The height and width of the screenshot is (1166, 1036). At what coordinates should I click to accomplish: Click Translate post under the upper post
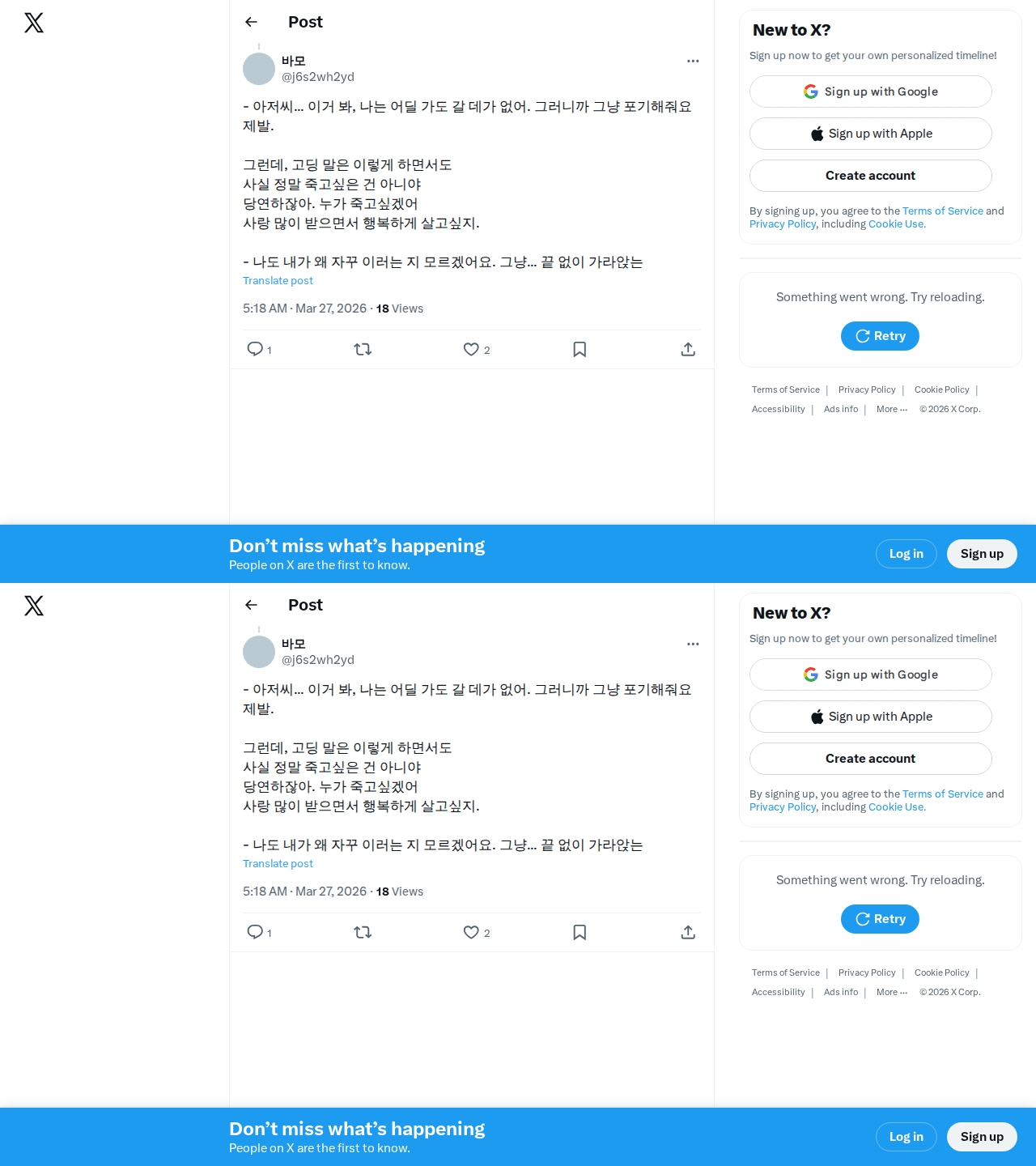coord(278,280)
